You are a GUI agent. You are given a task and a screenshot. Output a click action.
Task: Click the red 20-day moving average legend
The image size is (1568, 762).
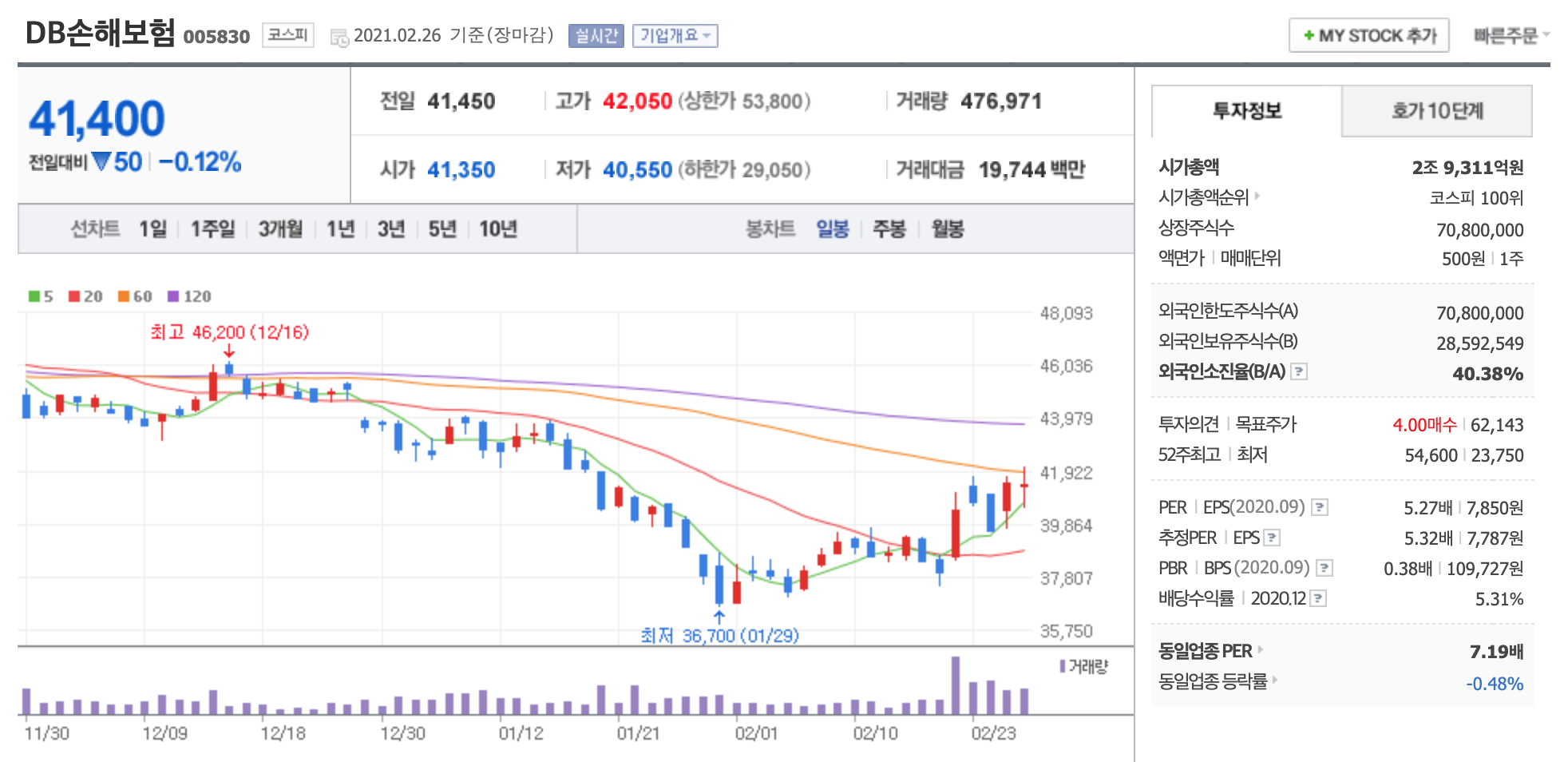(85, 296)
